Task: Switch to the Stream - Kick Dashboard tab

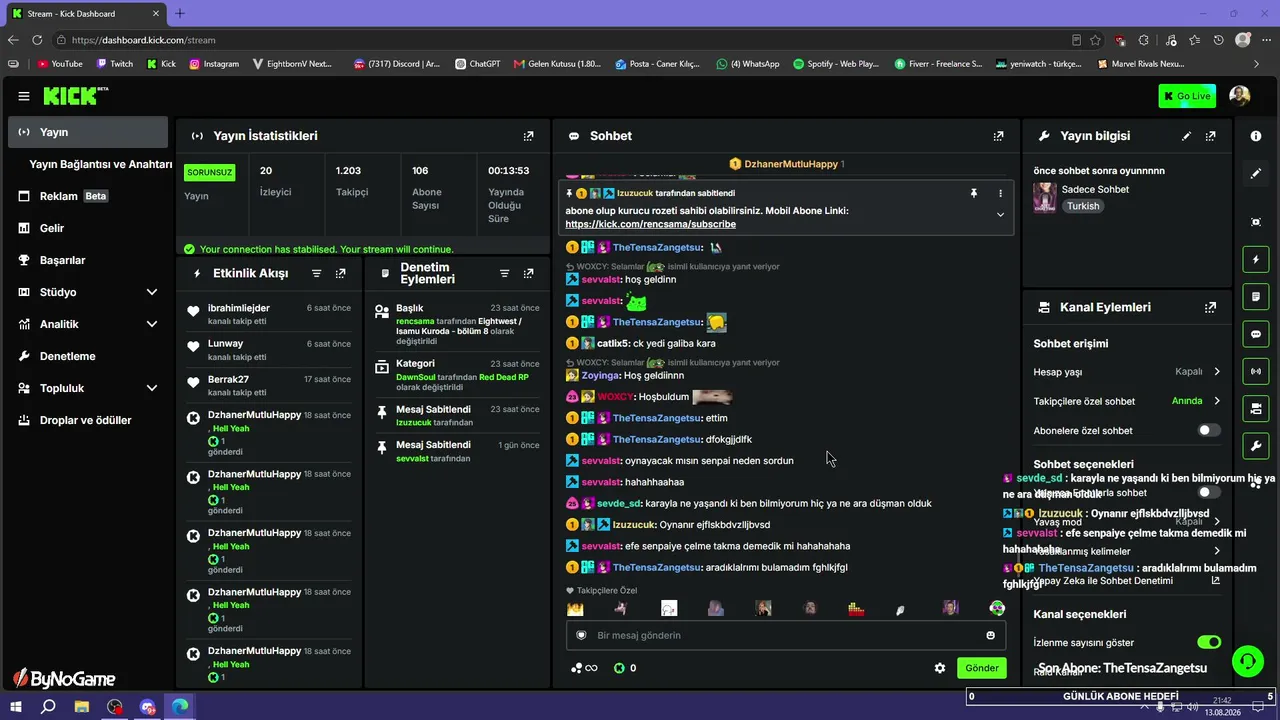Action: (x=85, y=14)
